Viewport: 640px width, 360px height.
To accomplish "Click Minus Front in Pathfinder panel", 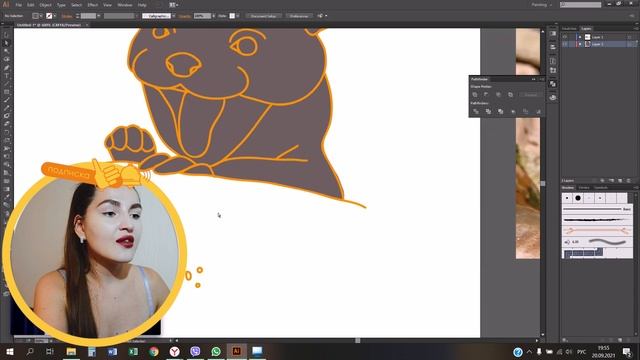I will tap(486, 95).
